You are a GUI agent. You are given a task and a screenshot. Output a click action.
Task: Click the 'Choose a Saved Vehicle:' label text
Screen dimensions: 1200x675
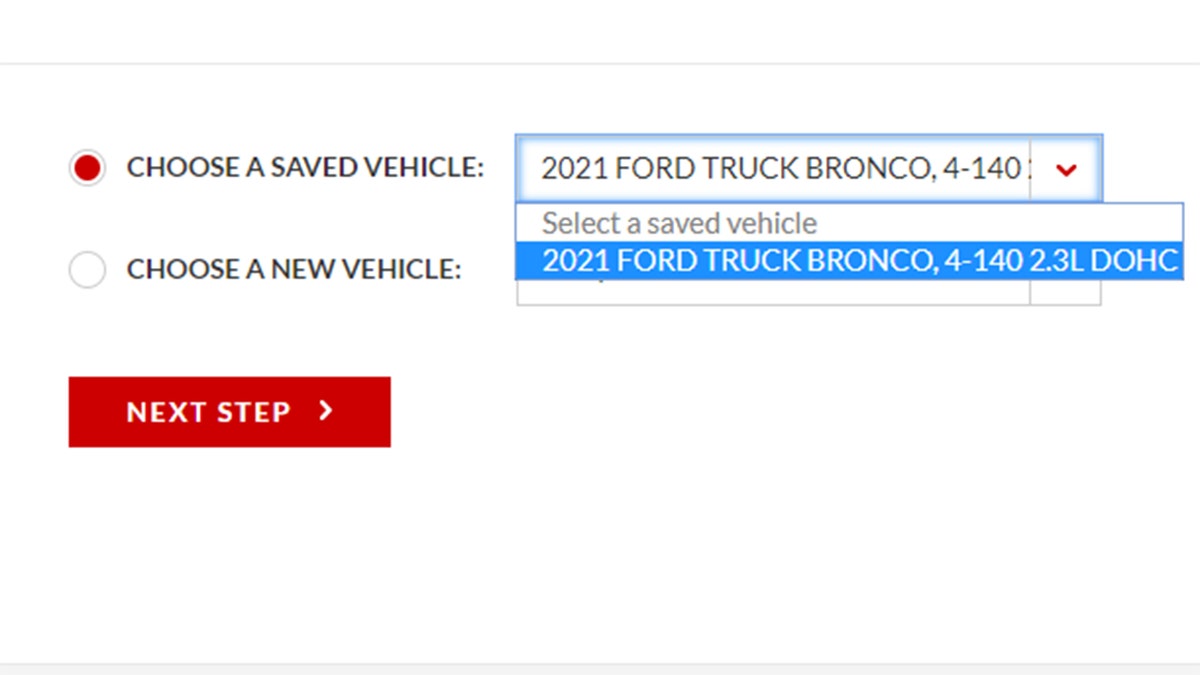click(305, 167)
